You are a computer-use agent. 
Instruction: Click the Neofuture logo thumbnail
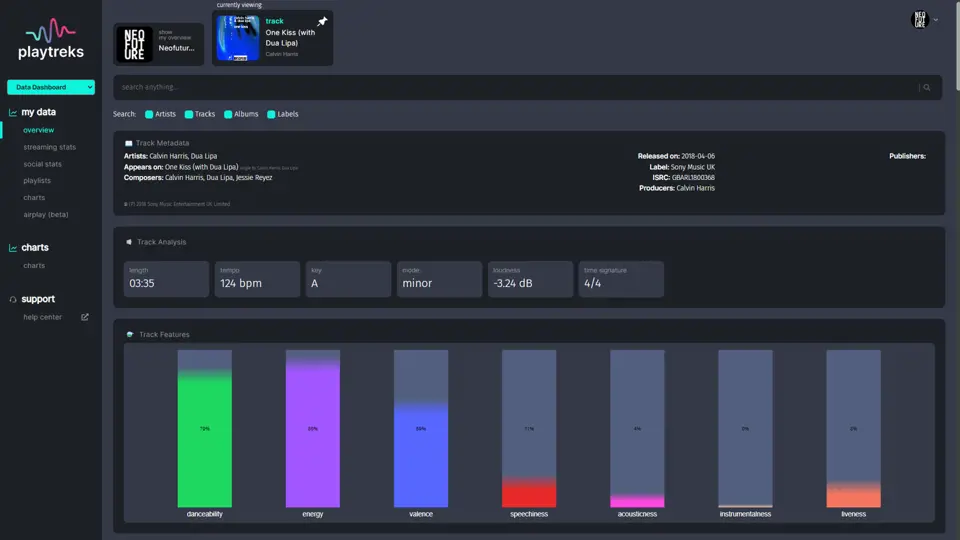pyautogui.click(x=134, y=44)
